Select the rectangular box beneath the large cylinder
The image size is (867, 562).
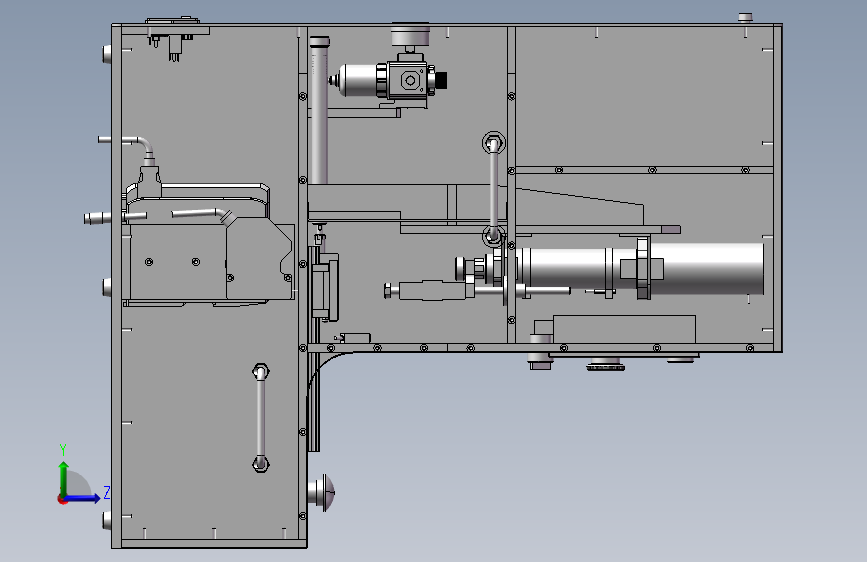pyautogui.click(x=624, y=329)
